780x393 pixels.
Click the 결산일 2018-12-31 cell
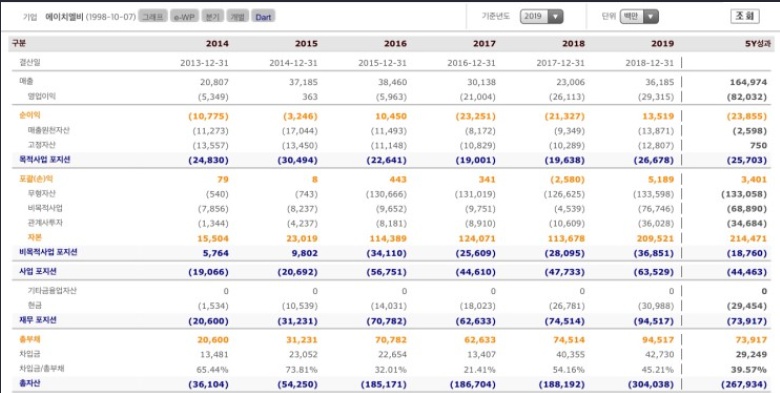click(x=650, y=63)
